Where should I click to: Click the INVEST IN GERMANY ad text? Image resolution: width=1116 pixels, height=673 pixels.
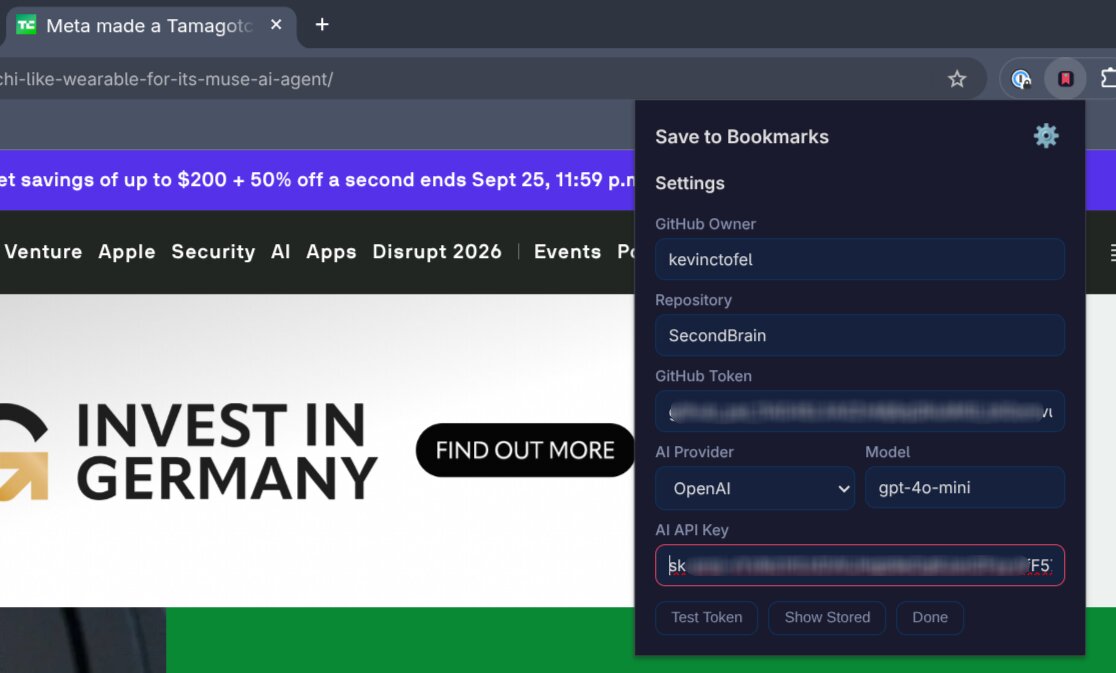[226, 451]
